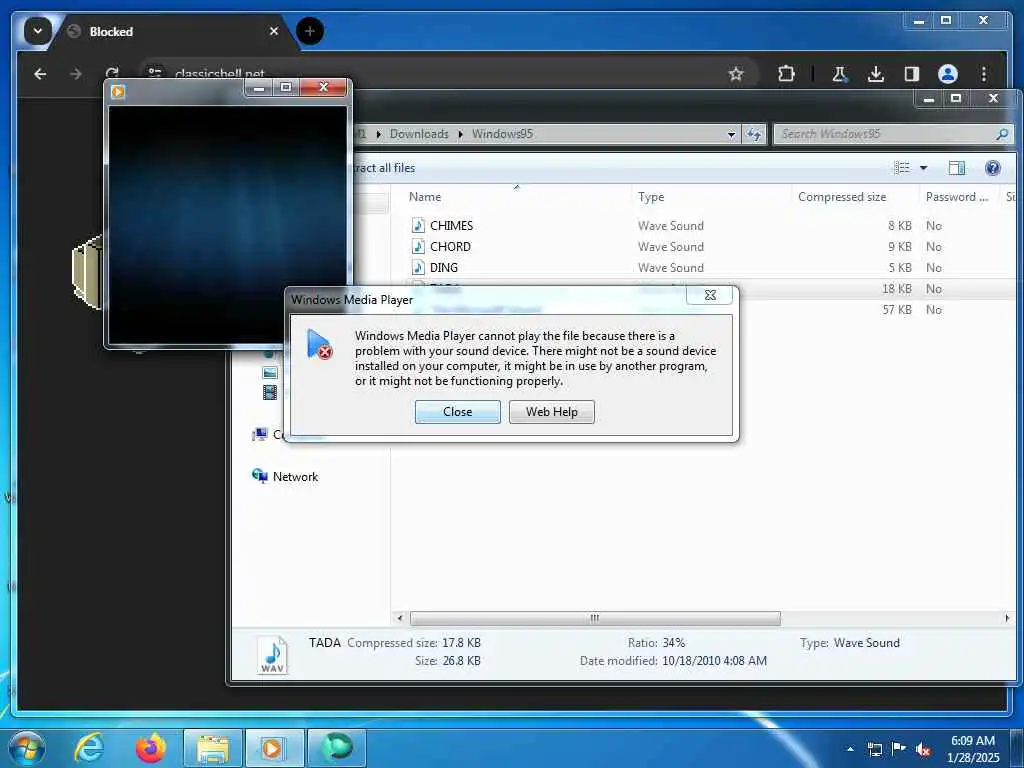Toggle Chrome side panel icon

pos(912,74)
